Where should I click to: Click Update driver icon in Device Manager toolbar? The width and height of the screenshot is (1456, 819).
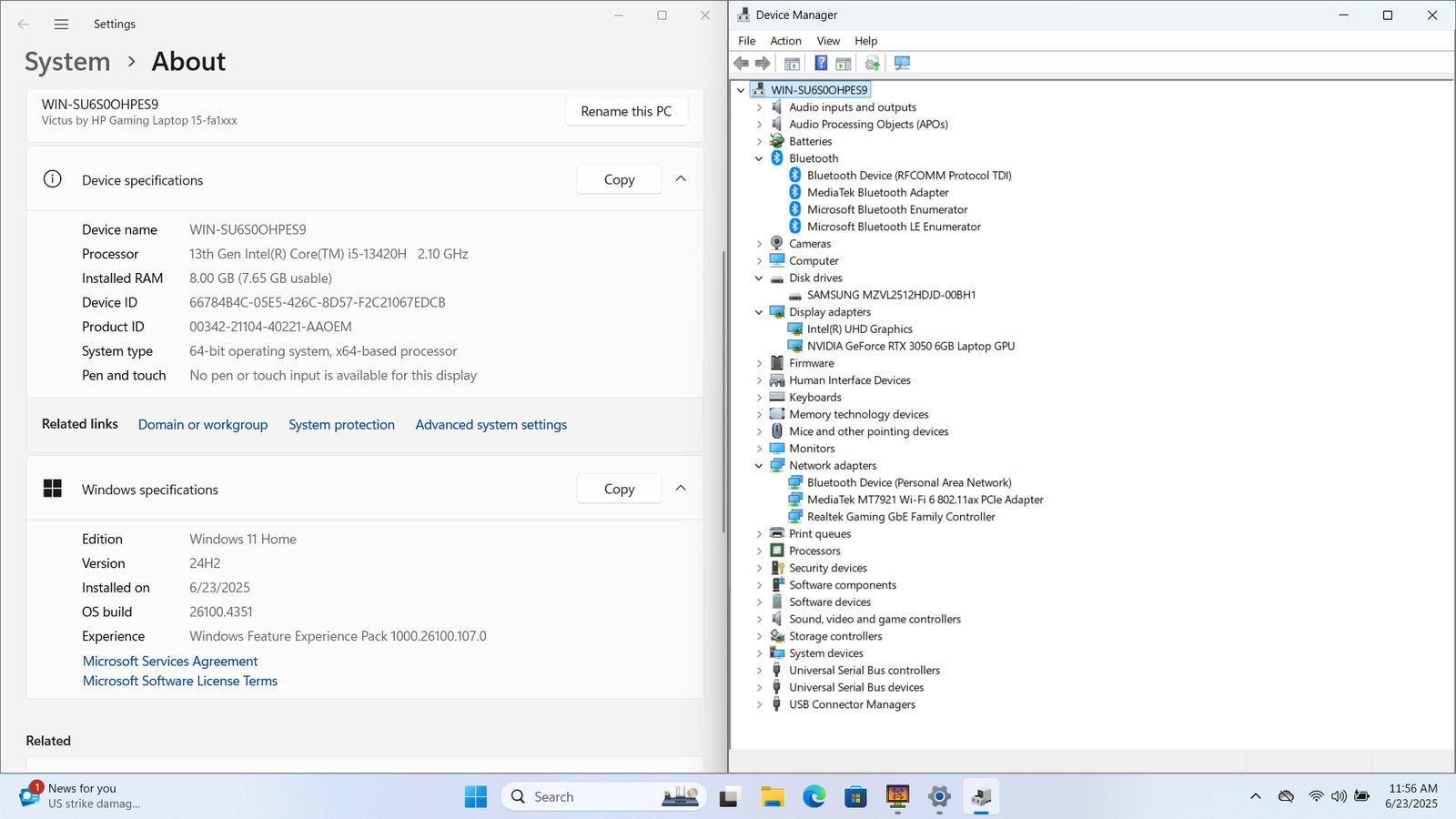click(x=872, y=63)
